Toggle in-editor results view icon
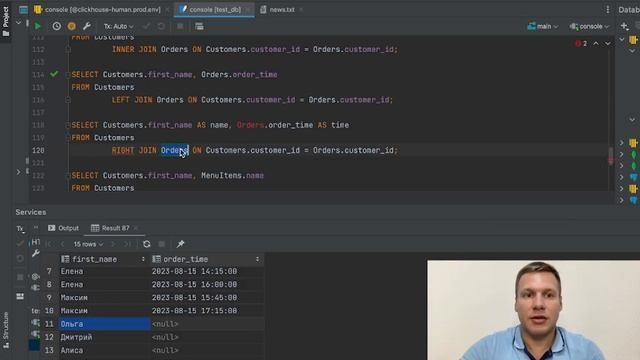This screenshot has height=360, width=640. (x=199, y=26)
